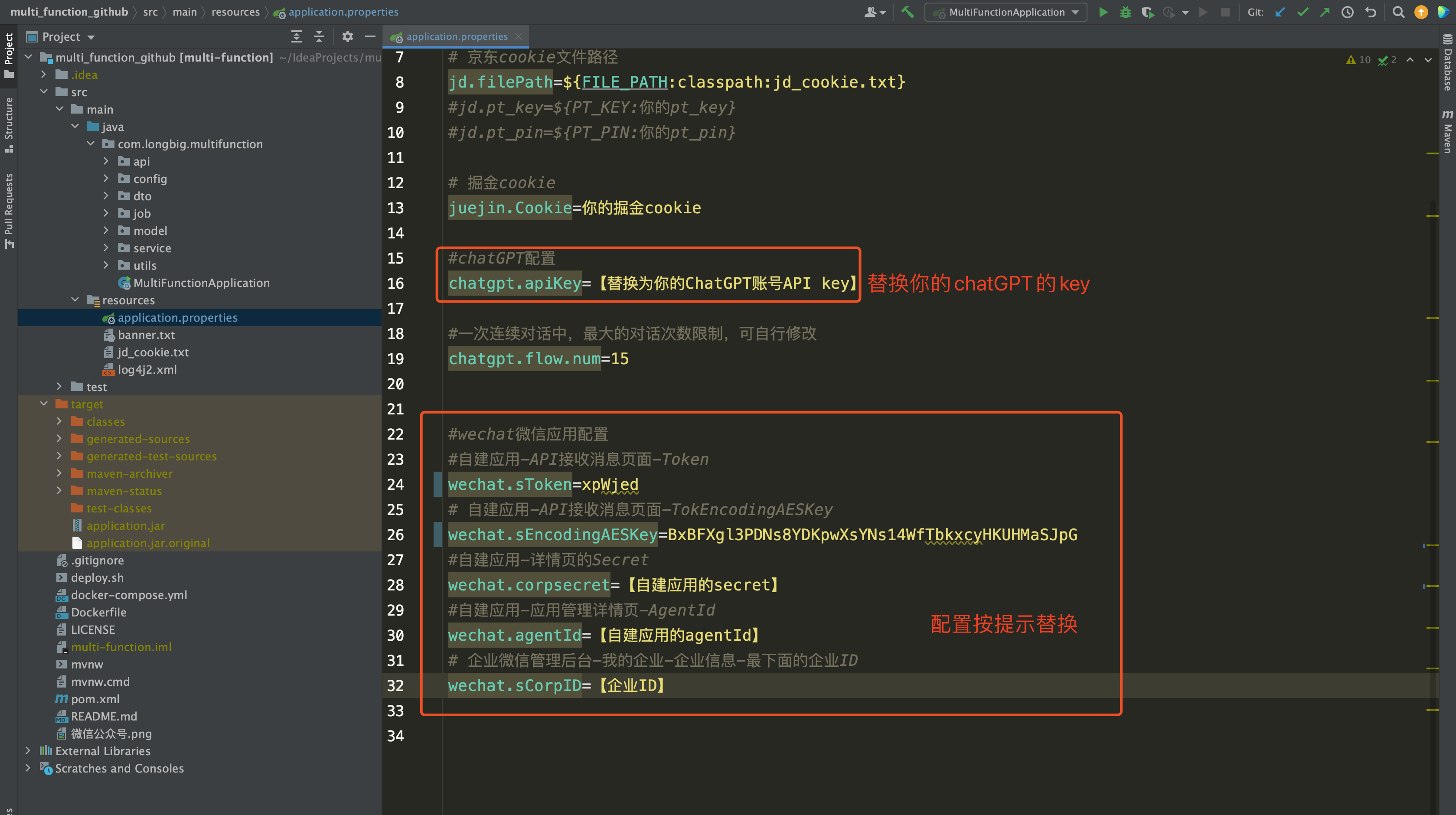Click the green Run button
Screen dimensions: 1456x815
point(1103,12)
